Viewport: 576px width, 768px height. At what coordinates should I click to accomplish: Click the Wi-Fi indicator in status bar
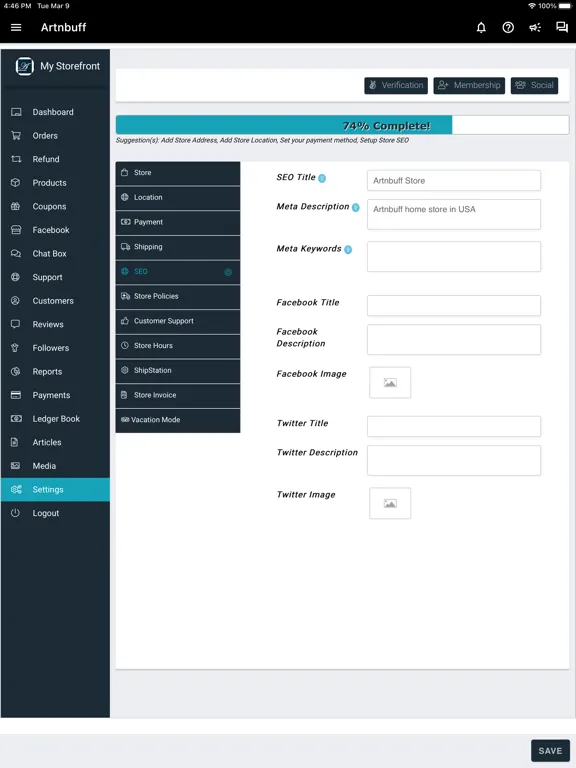coord(532,6)
